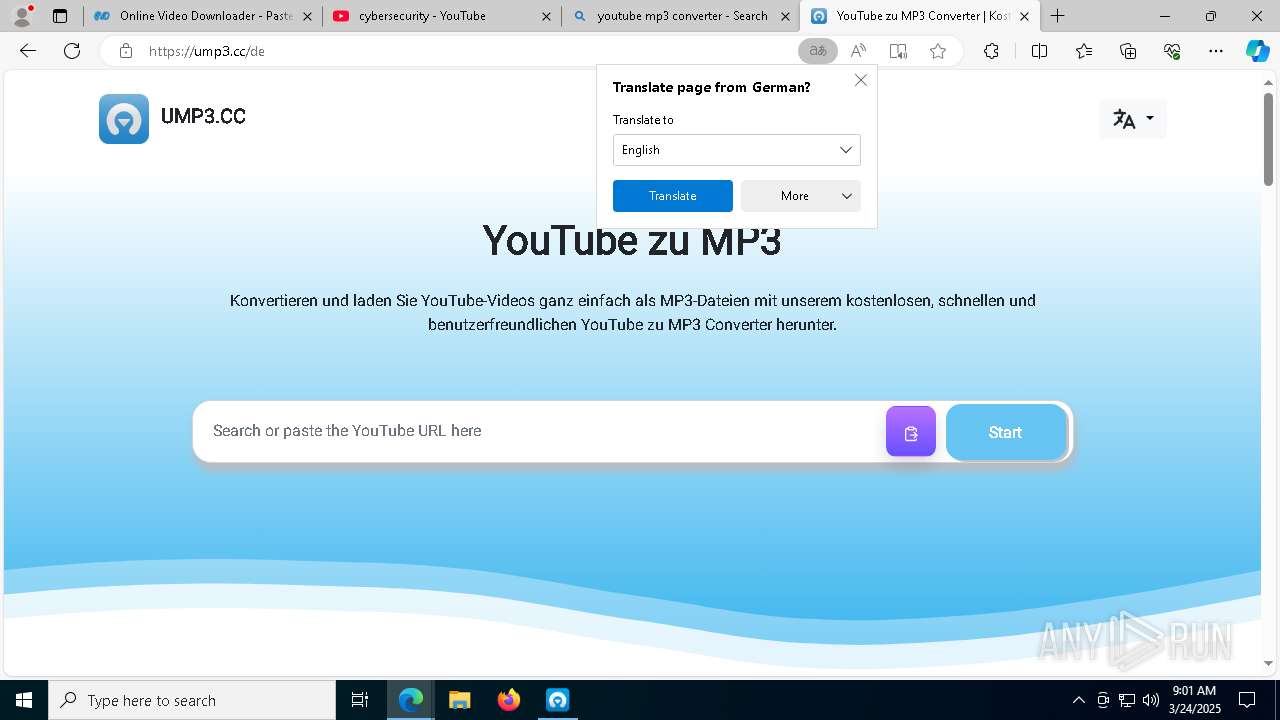Viewport: 1280px width, 720px height.
Task: Close the cybersecurity YouTube tab
Action: click(545, 16)
